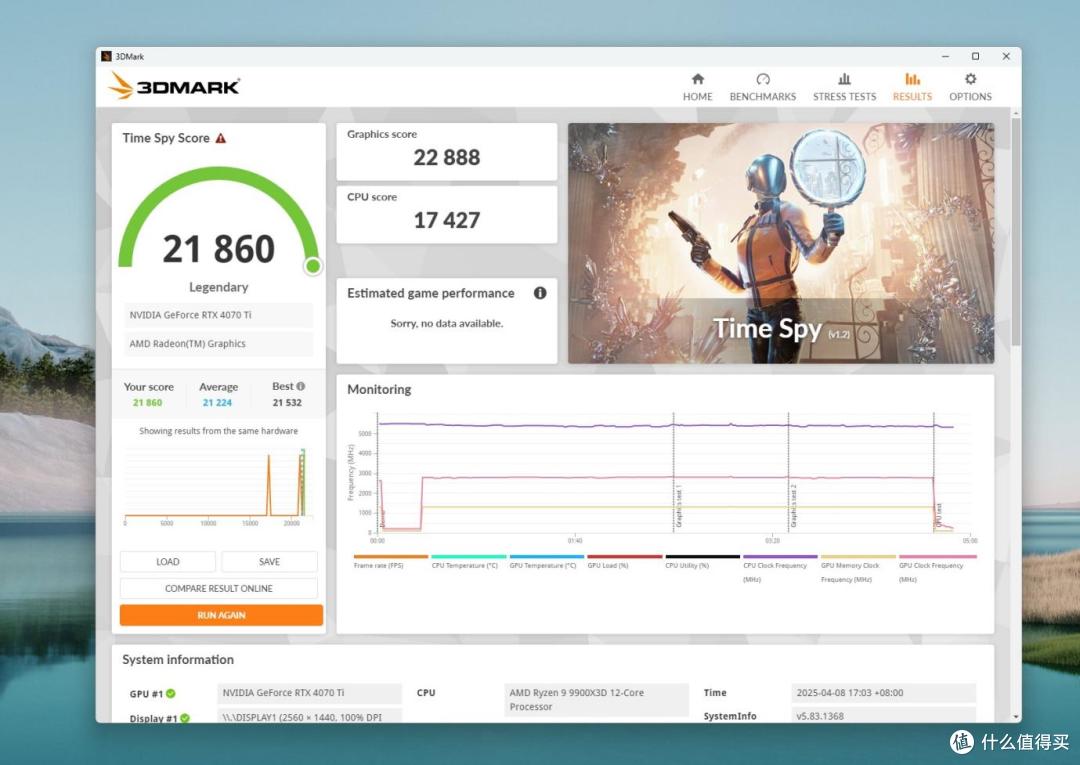Screen dimensions: 1080x765
Task: Click the vertical scrollbar thumb
Action: point(1015,232)
